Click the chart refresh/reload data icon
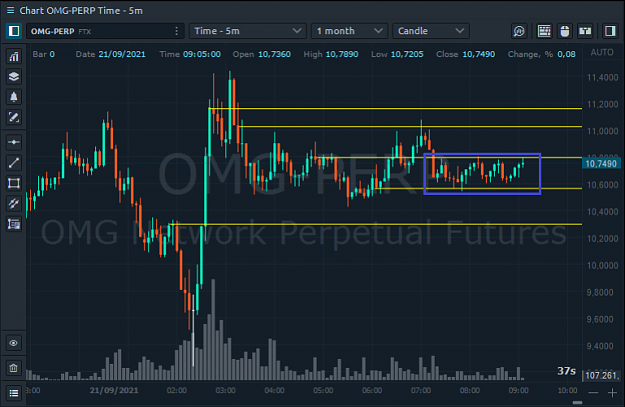This screenshot has height=407, width=625. click(x=519, y=31)
